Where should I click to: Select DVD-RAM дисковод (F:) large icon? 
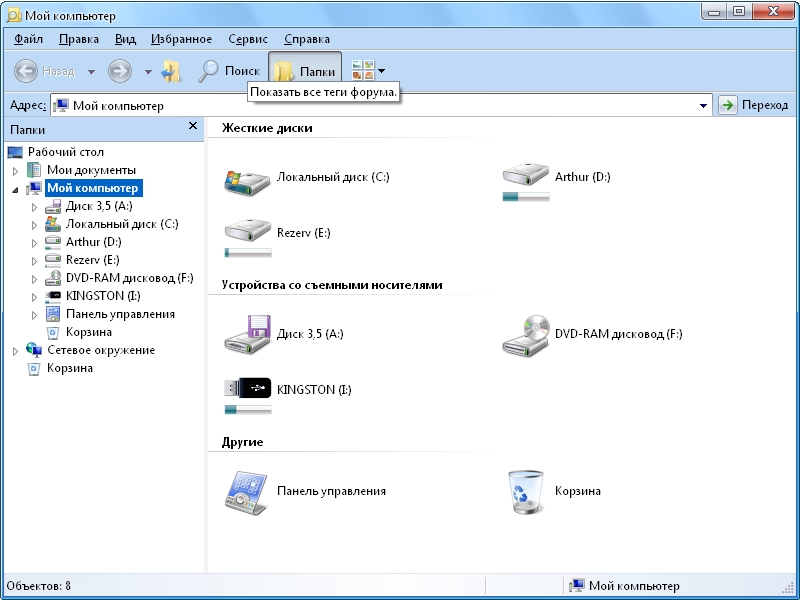point(526,335)
